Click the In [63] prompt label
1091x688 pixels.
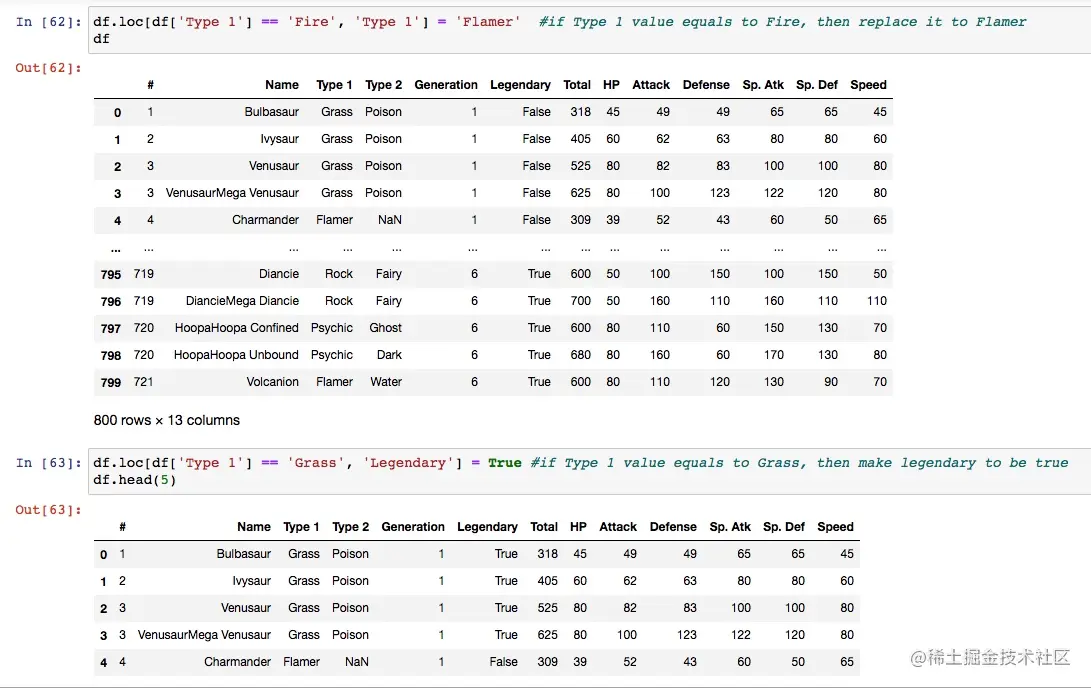(x=49, y=463)
